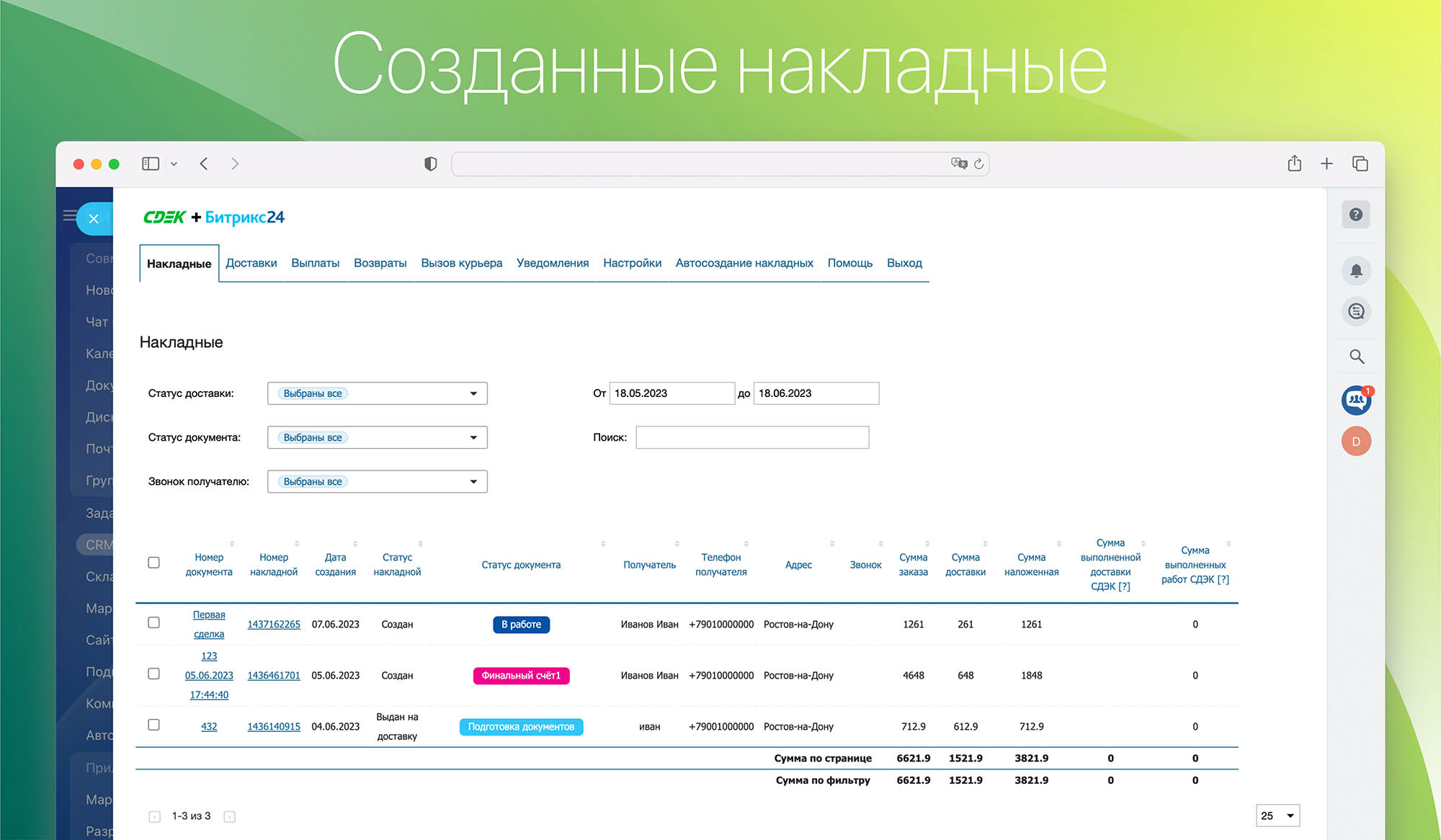1441x840 pixels.
Task: Open the chat messages icon in sidebar
Action: coord(1355,311)
